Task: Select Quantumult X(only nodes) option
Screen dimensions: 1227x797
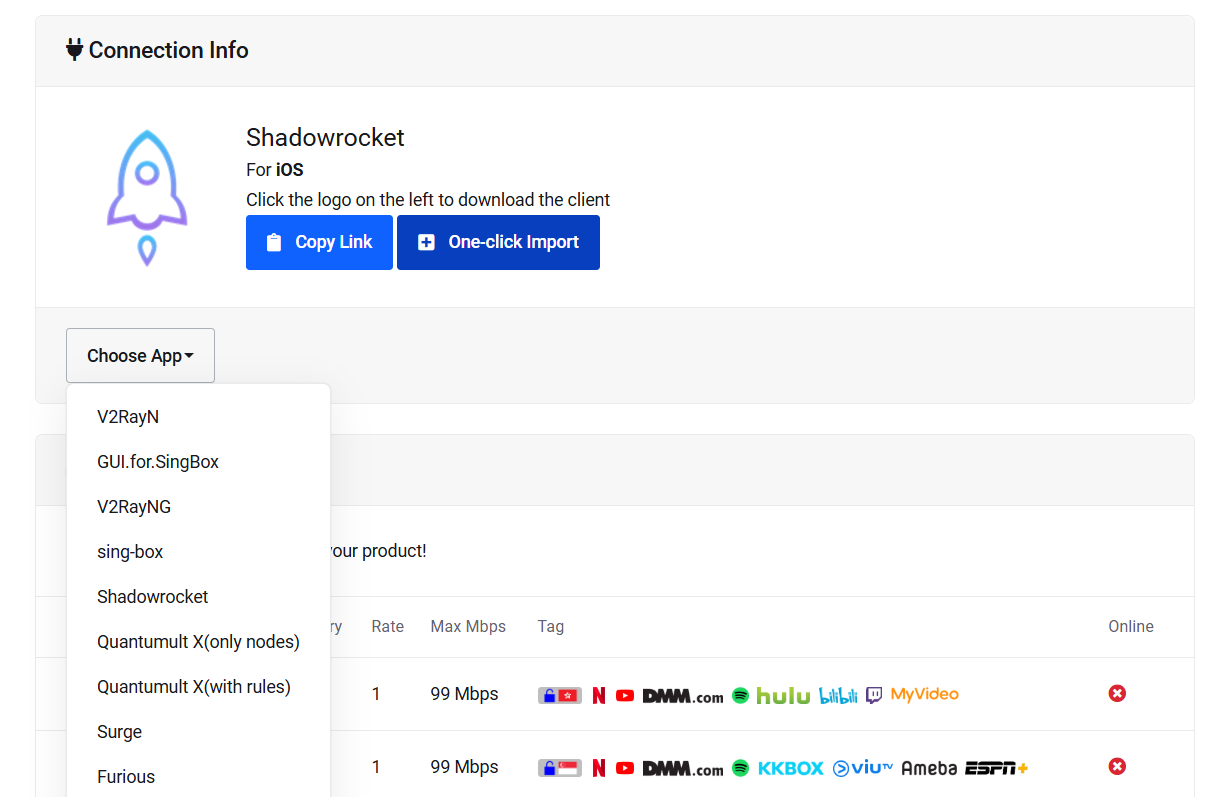Action: [198, 642]
